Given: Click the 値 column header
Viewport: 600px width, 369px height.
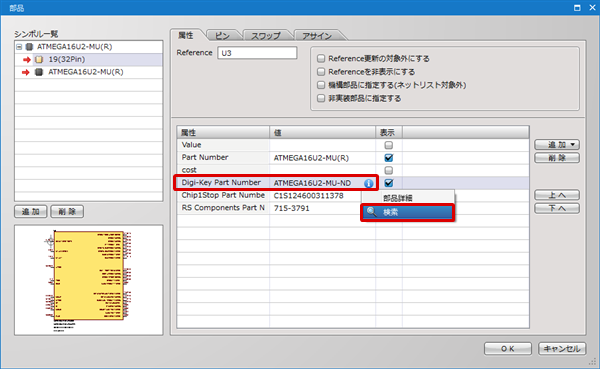Looking at the screenshot, I should [x=322, y=132].
